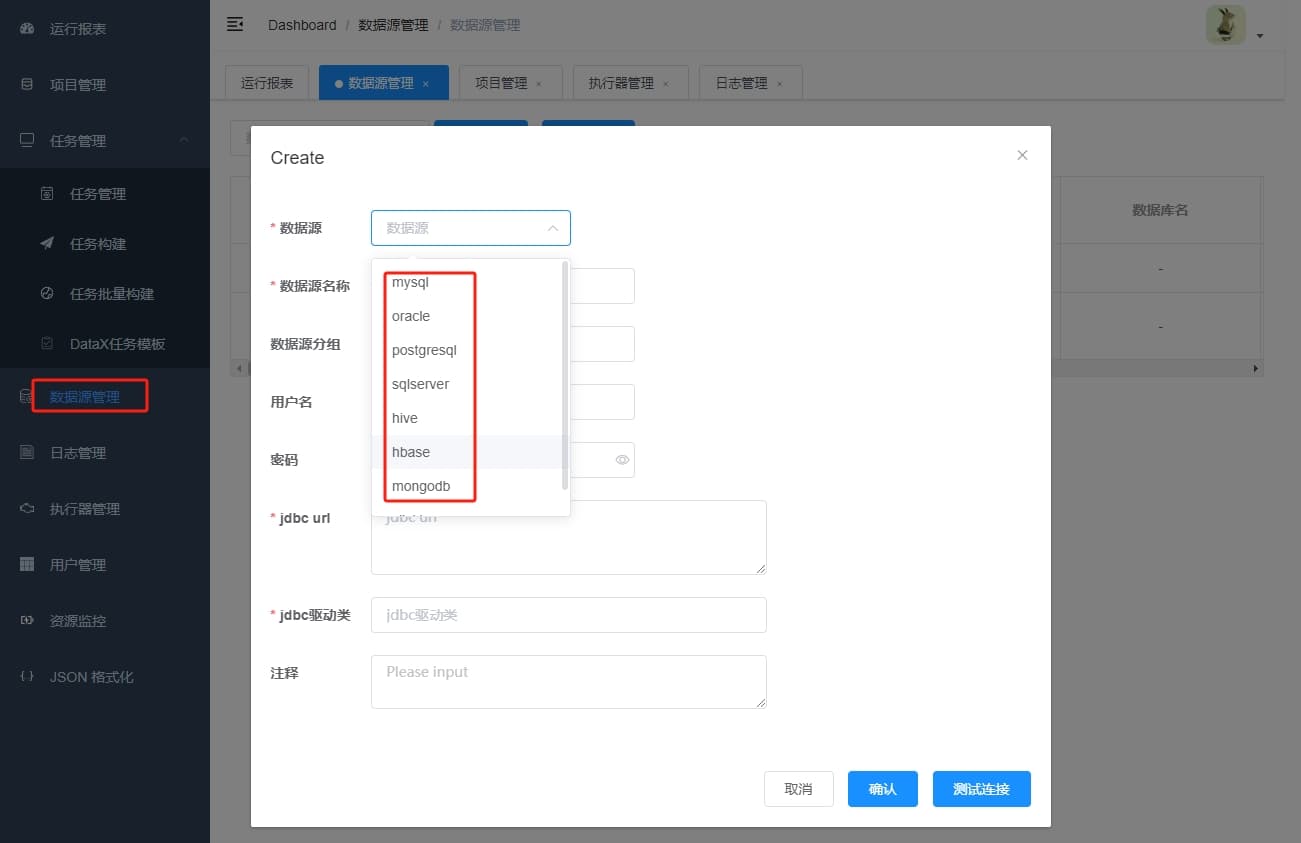This screenshot has width=1301, height=843.
Task: Collapse the 数据源 dropdown via arrow
Action: tap(552, 228)
